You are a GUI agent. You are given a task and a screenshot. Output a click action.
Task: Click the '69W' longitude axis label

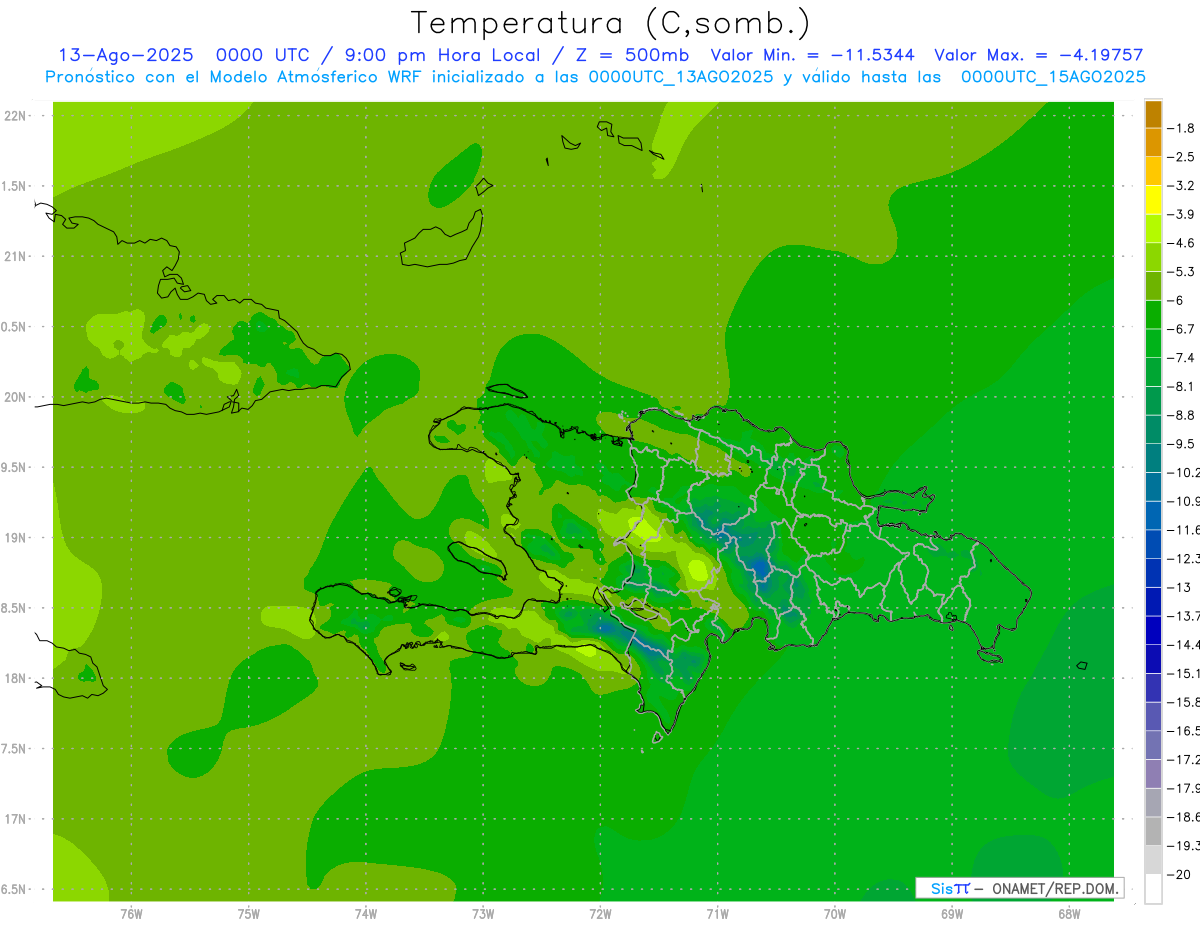952,914
